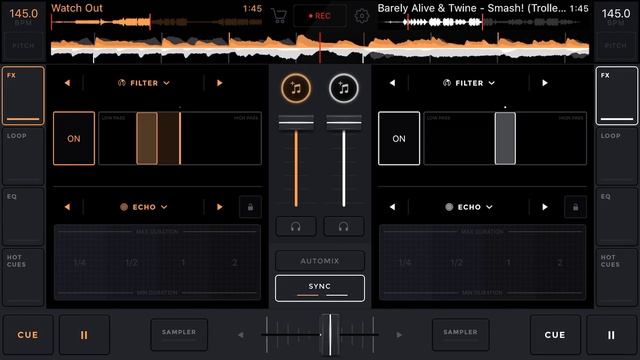Start recording with the REC button

point(320,16)
